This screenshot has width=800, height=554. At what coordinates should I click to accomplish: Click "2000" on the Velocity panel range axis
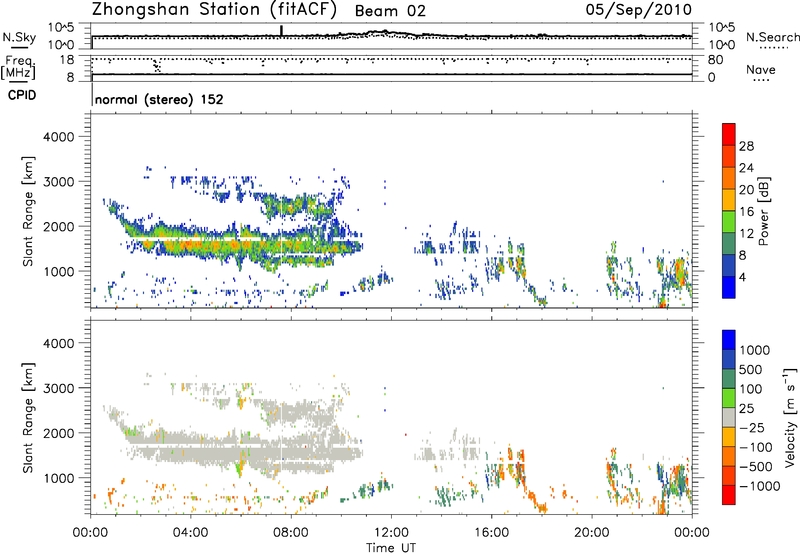(59, 433)
